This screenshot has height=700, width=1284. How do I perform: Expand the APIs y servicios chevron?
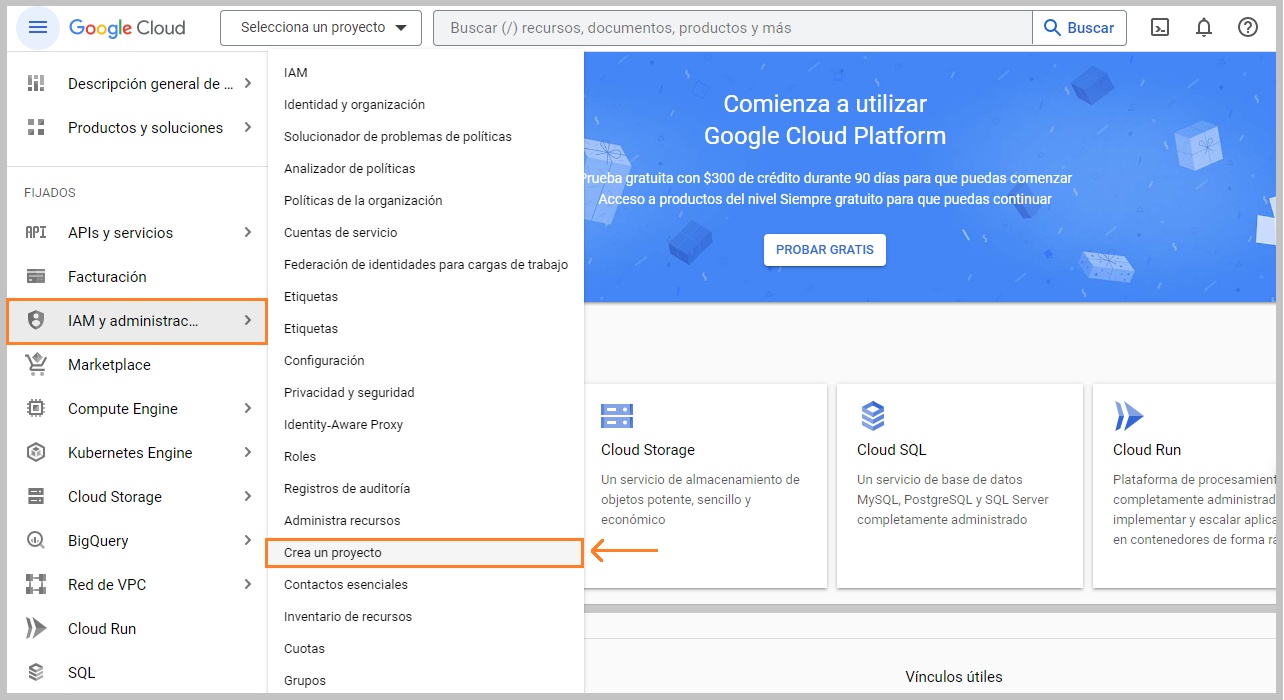click(x=248, y=233)
